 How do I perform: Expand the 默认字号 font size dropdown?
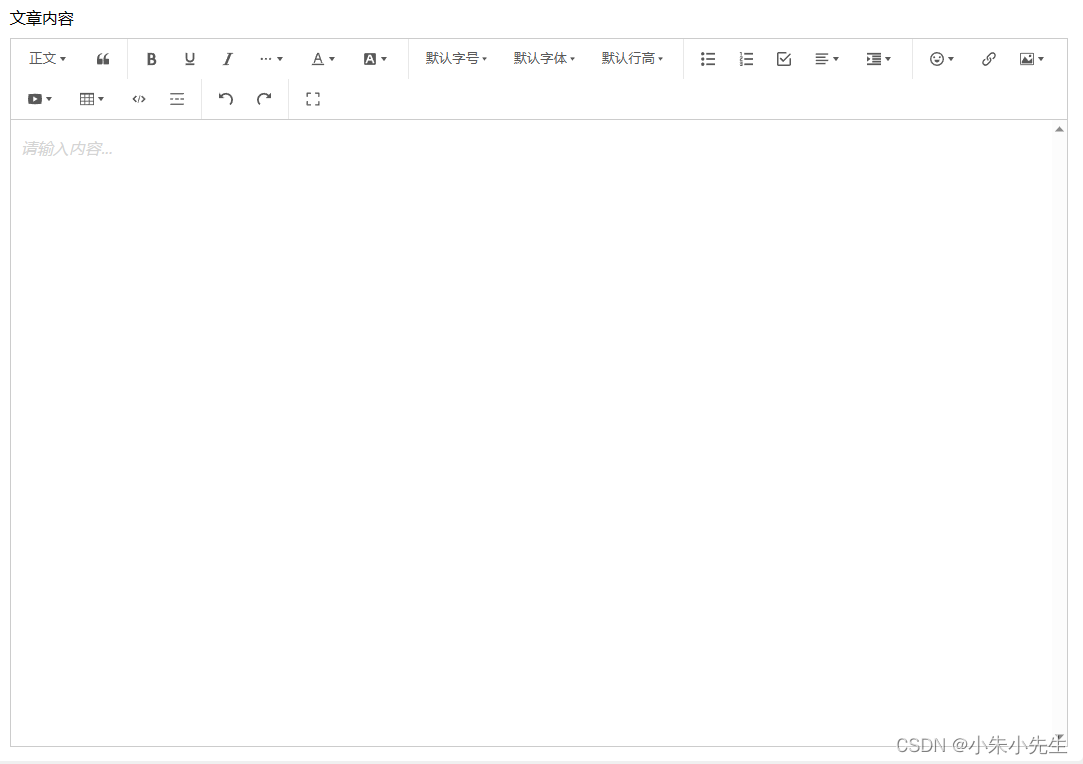456,59
